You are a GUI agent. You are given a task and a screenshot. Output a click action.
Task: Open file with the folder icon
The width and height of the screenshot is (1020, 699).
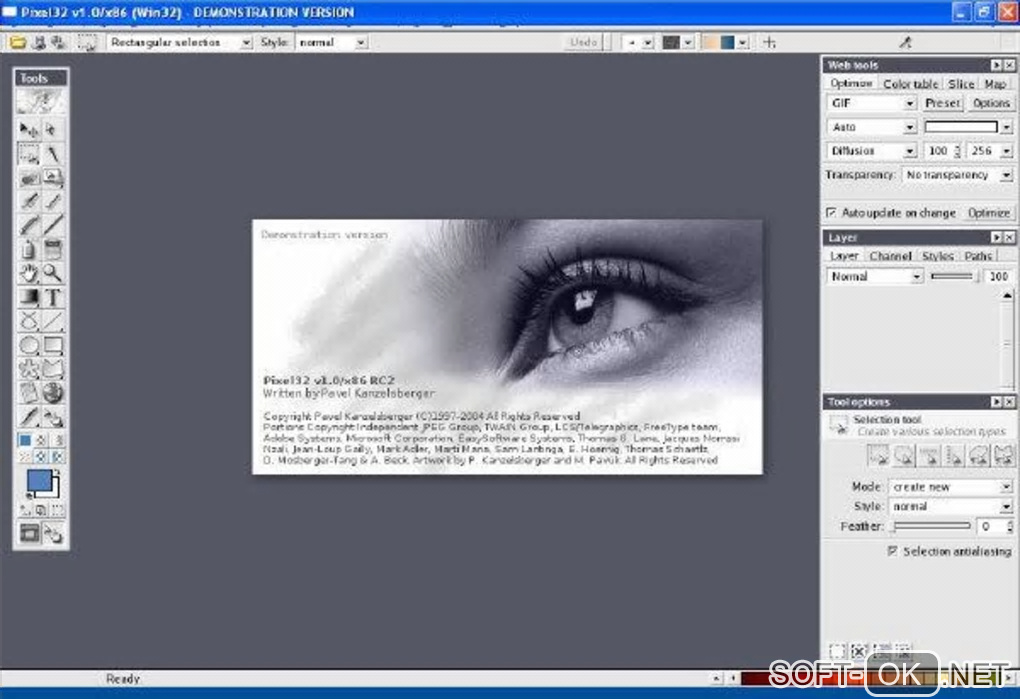18,42
